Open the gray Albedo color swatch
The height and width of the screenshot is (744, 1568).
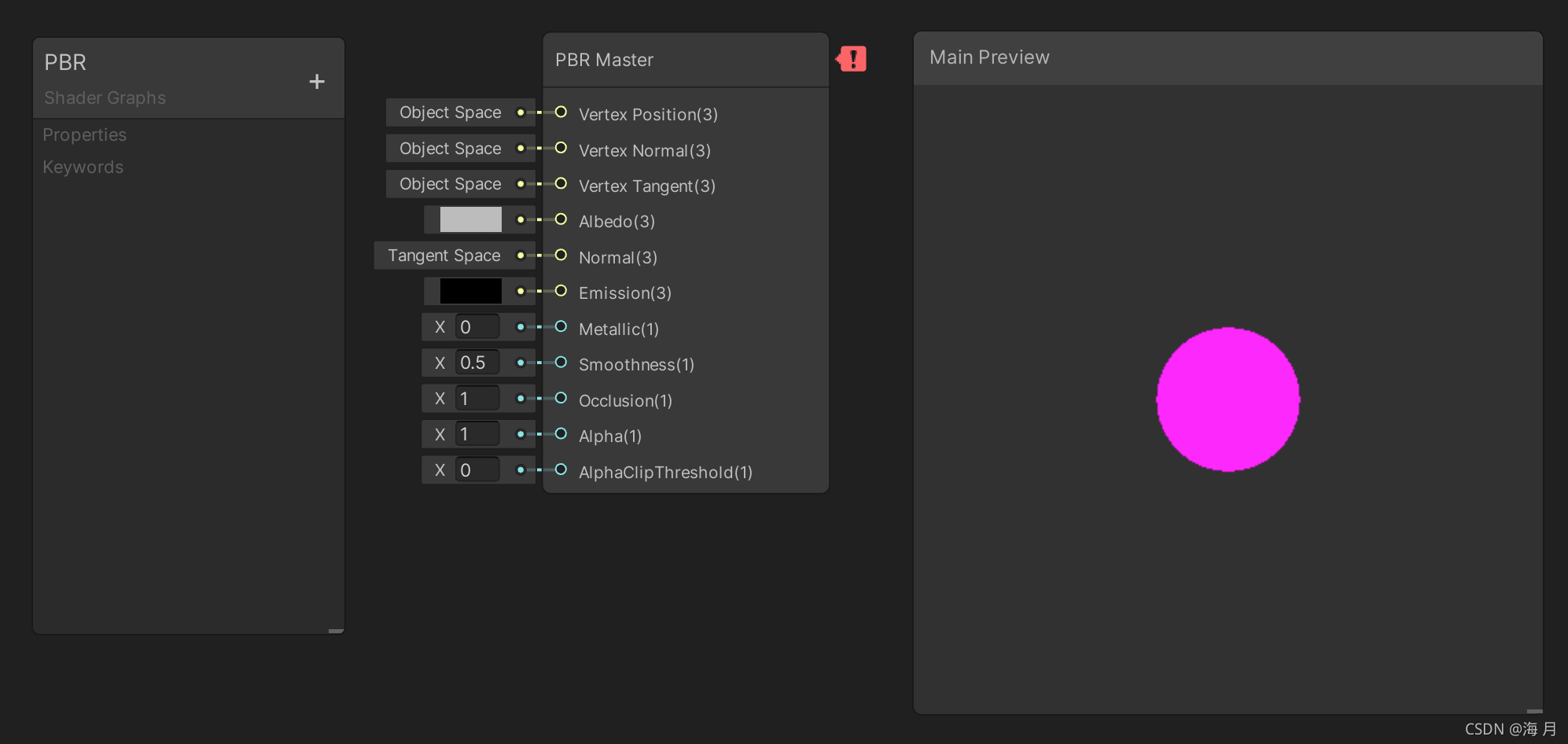(472, 219)
